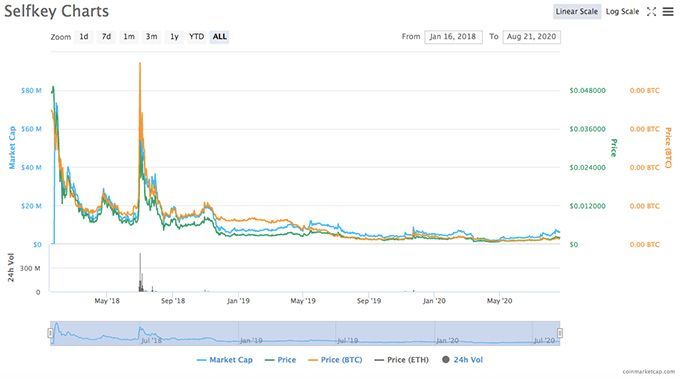Click the Sep '19 x-axis label
680x379 pixels.
pos(369,301)
